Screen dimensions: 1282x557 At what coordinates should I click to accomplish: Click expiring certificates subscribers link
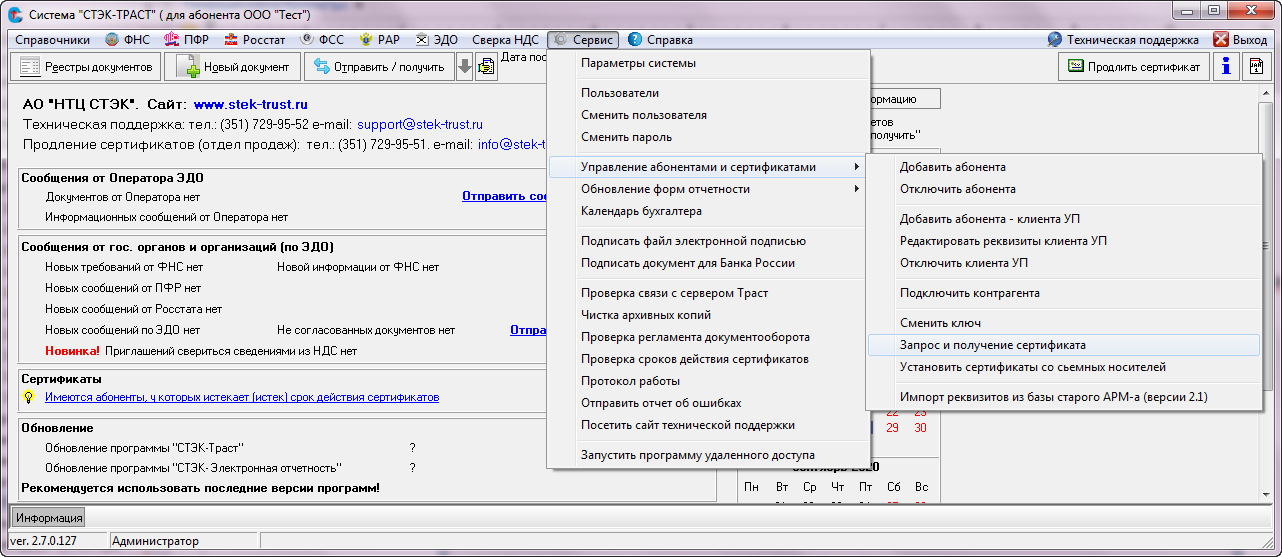click(x=242, y=397)
